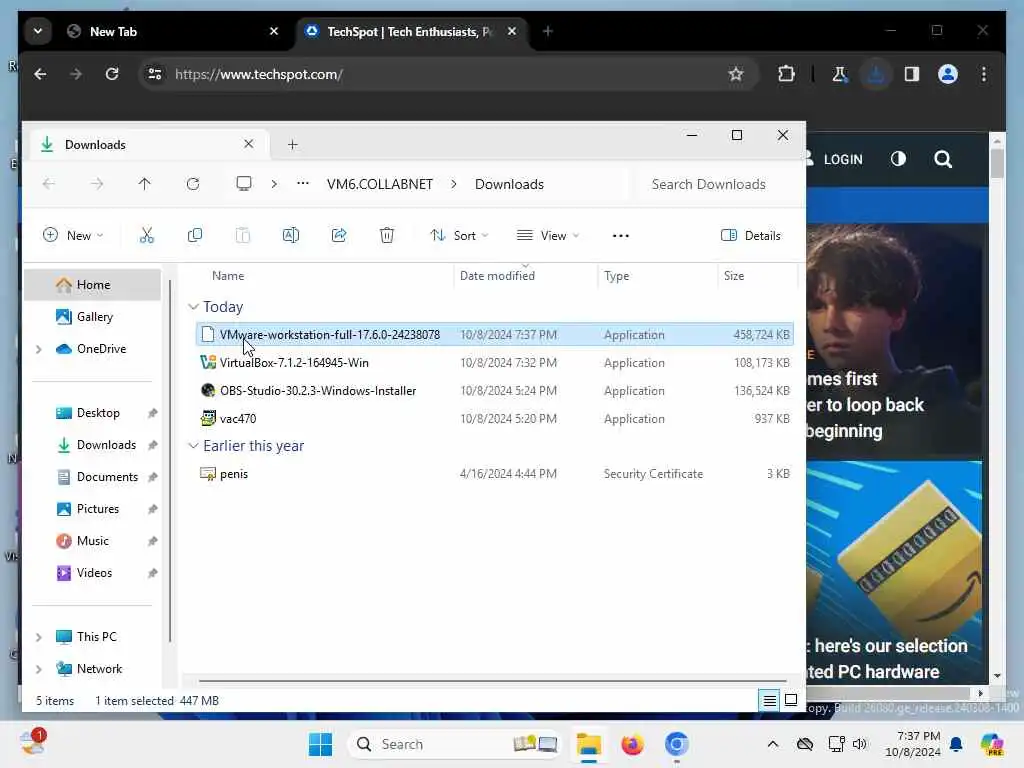
Task: Click the breadcrumb ellipsis in address bar
Action: coord(302,184)
